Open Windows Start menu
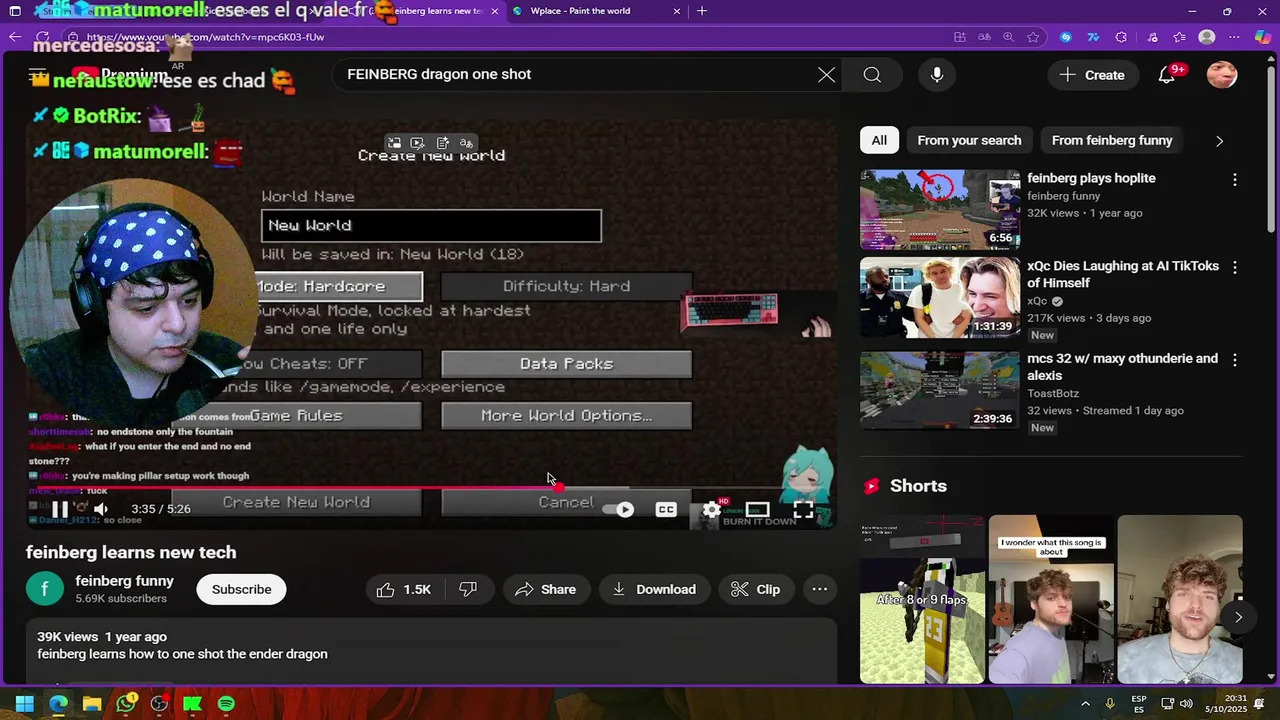The image size is (1280, 720). (24, 704)
